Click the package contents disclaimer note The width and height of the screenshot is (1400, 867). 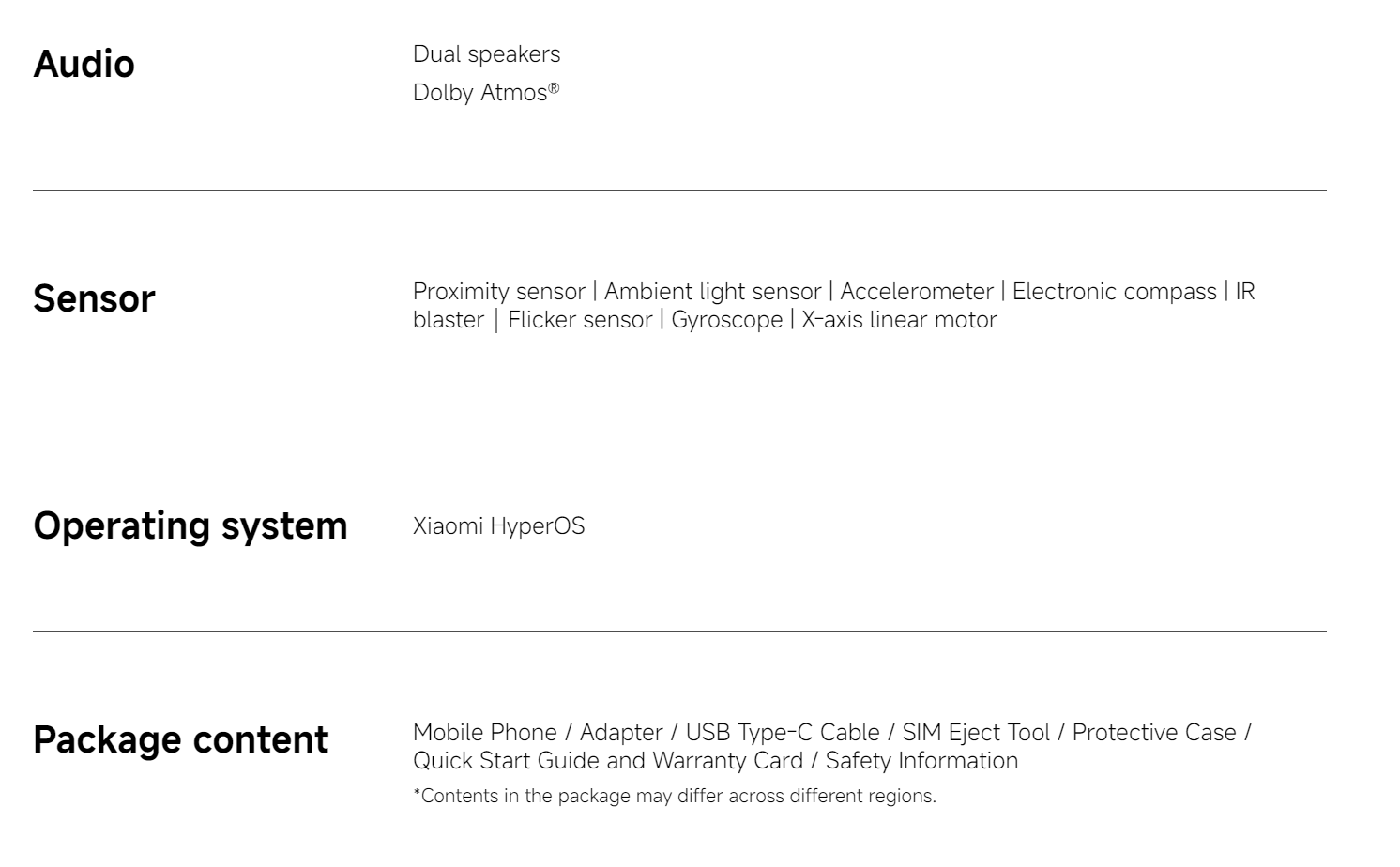point(674,797)
